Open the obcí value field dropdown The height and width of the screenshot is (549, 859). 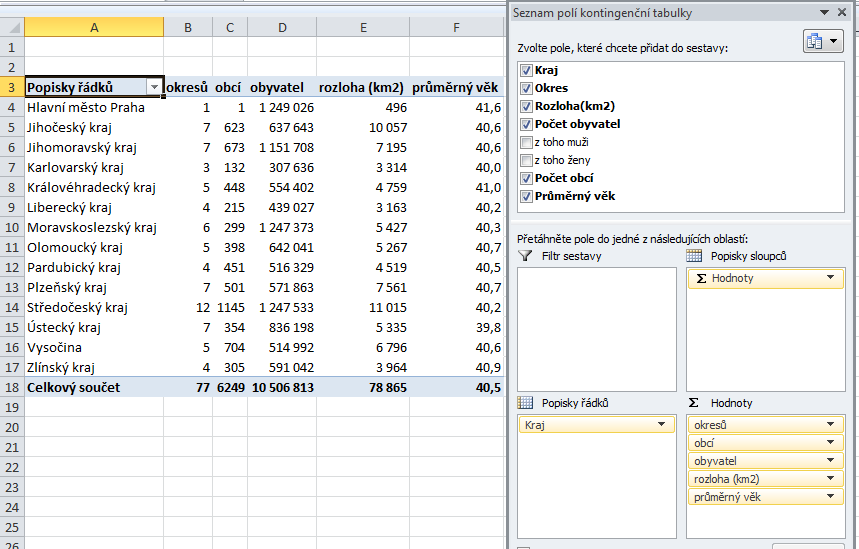point(831,443)
